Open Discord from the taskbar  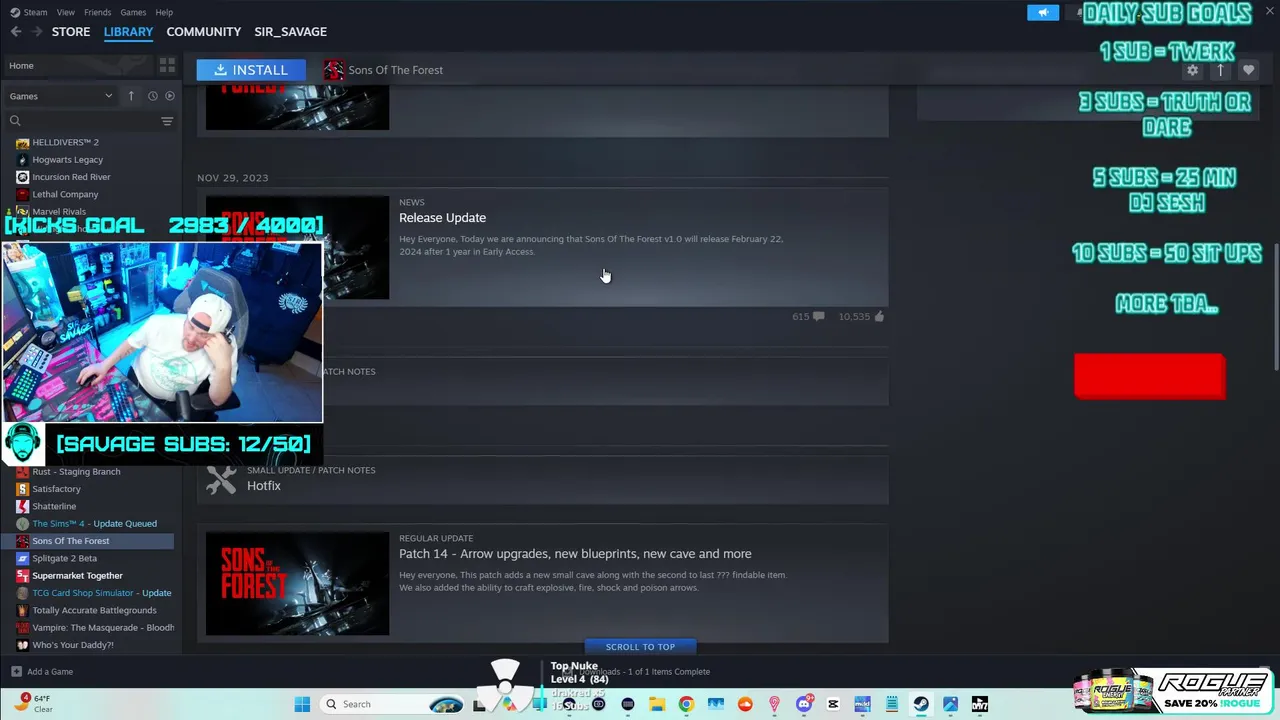pos(804,704)
